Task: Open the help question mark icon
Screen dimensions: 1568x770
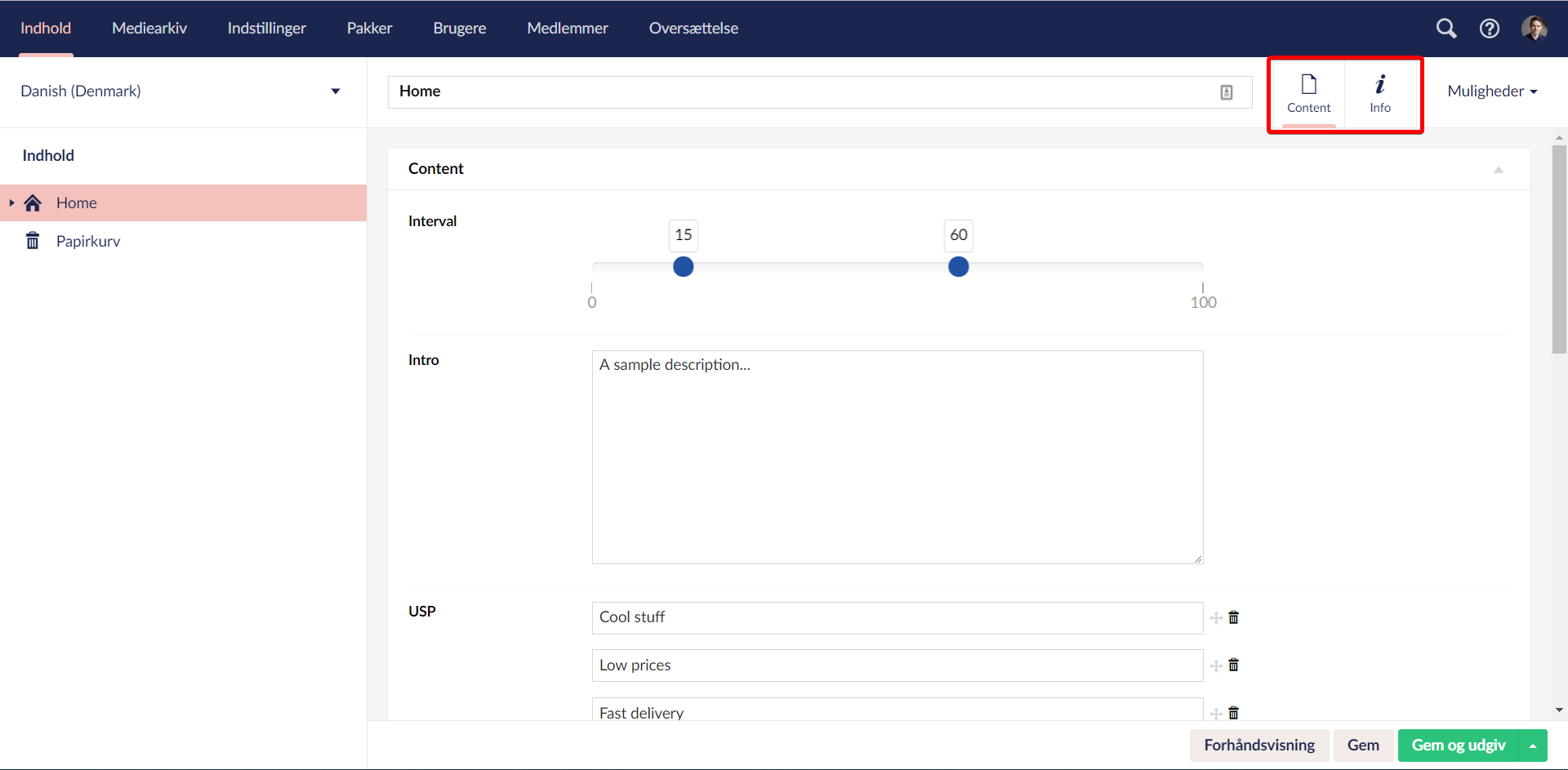Action: point(1490,28)
